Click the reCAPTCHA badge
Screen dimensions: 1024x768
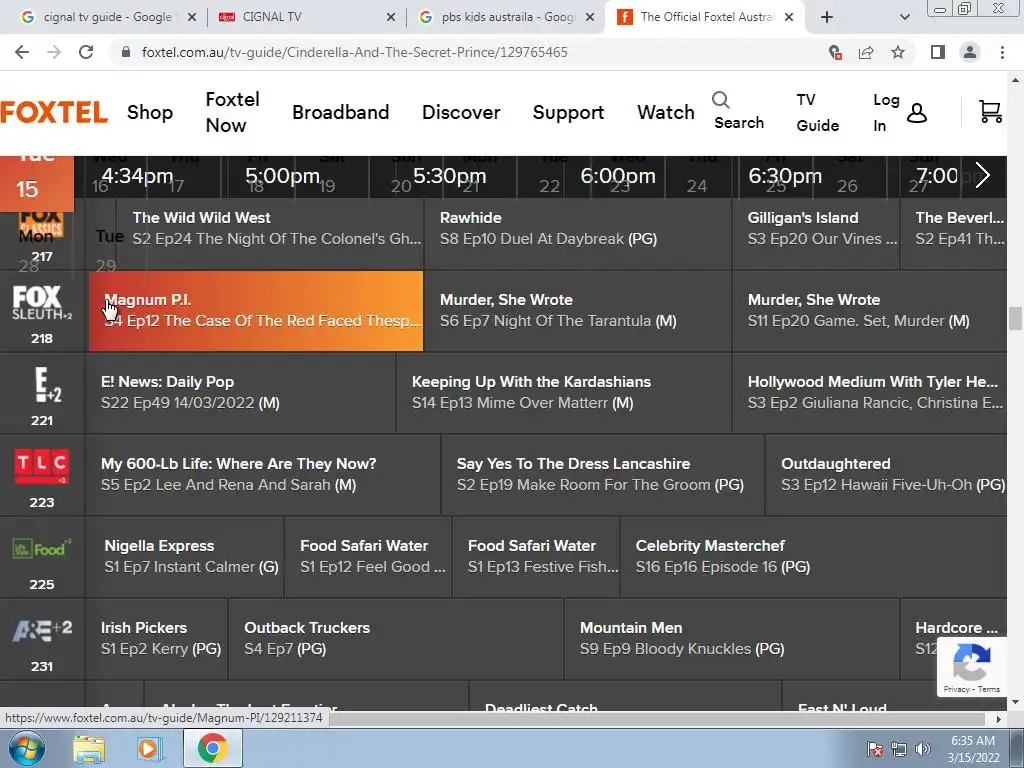[971, 667]
